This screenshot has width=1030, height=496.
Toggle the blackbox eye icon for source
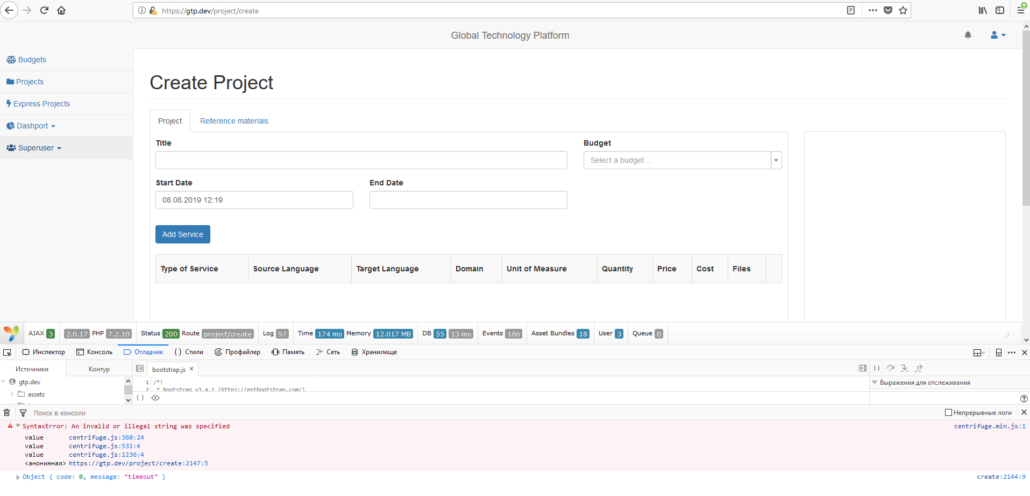[155, 398]
